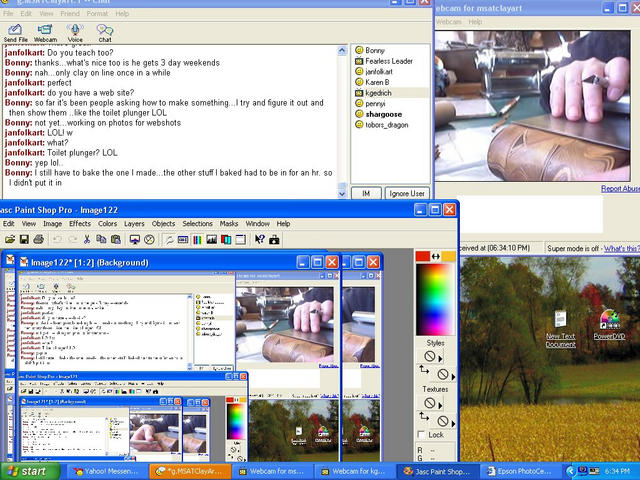Select Bonny in the chat user list
This screenshot has height=480, width=640.
375,50
